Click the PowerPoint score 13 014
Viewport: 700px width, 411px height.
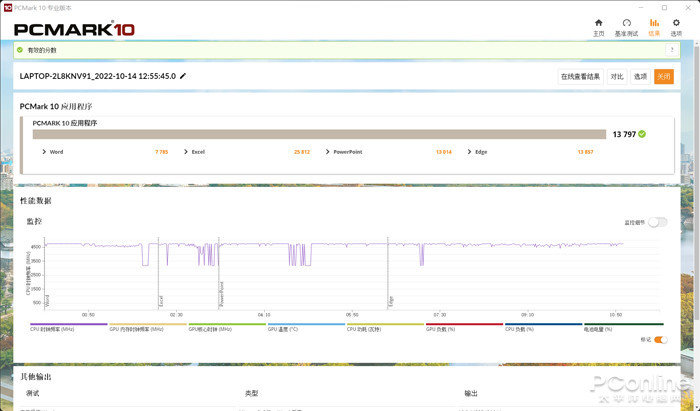(x=444, y=152)
